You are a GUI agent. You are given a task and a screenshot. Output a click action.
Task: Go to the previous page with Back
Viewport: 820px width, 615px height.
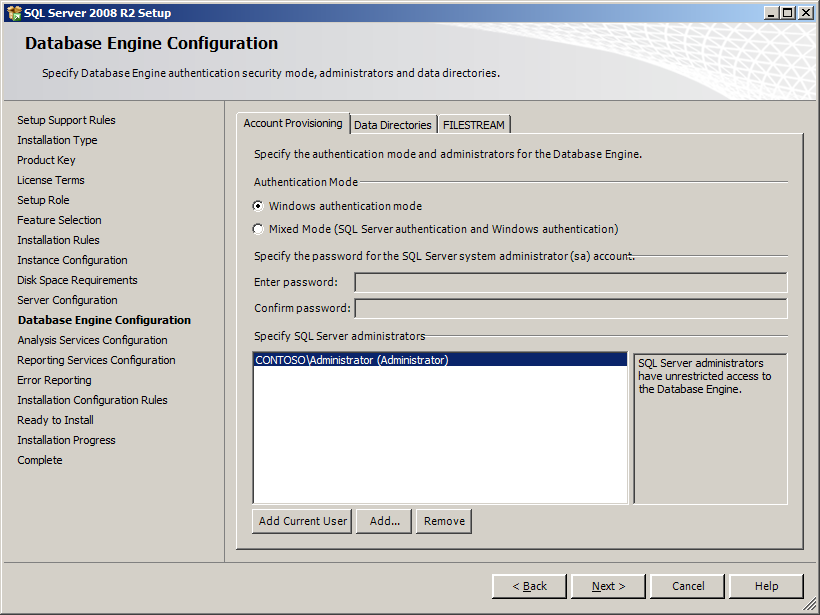tap(529, 586)
